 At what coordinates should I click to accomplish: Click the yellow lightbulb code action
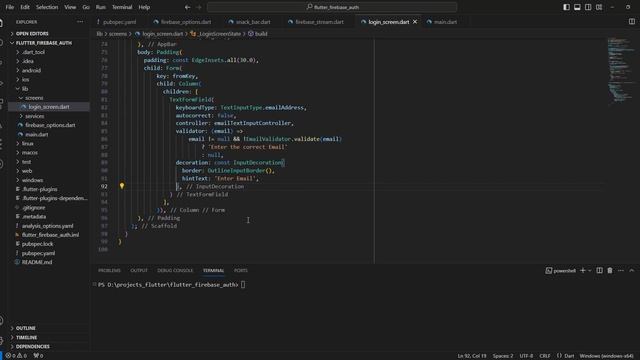point(122,186)
